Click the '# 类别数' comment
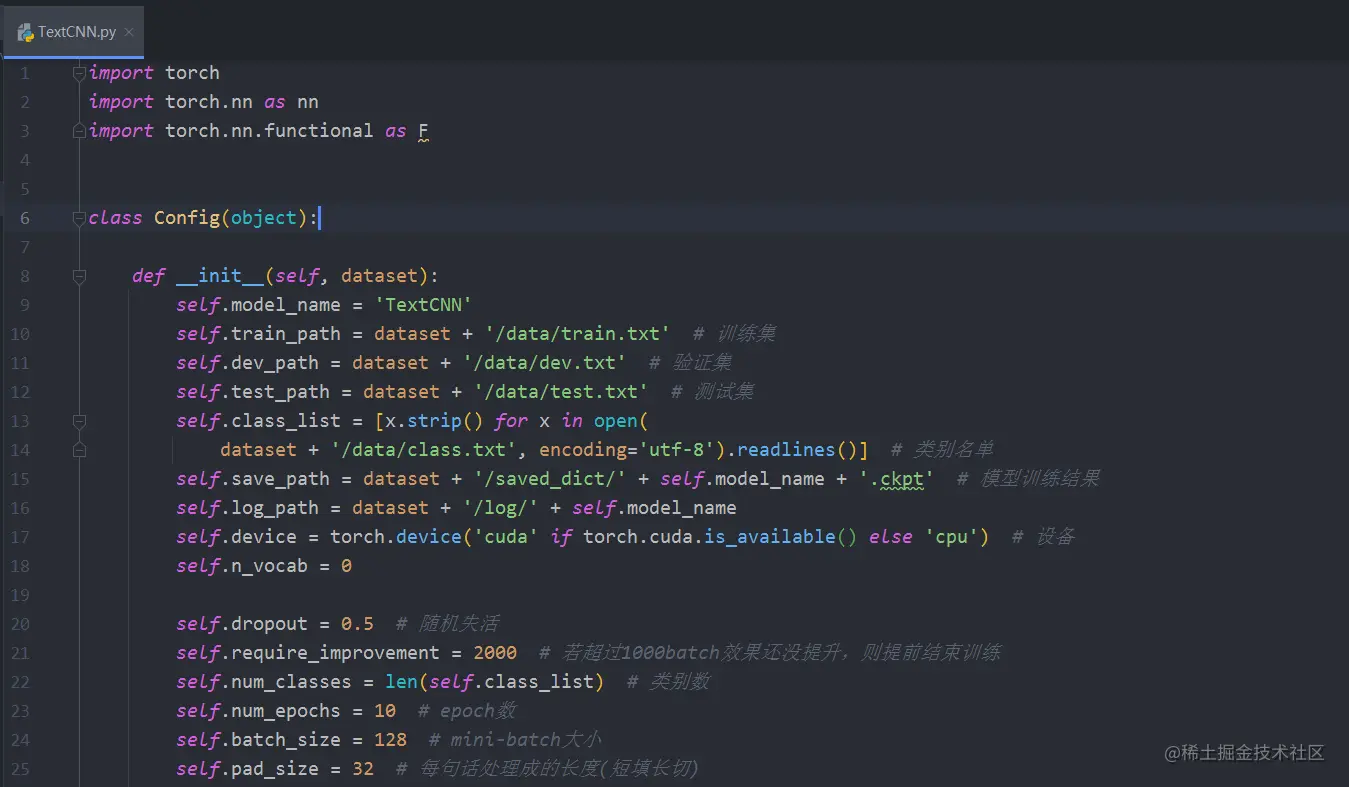Screen dimensions: 1349x787 [x=668, y=682]
